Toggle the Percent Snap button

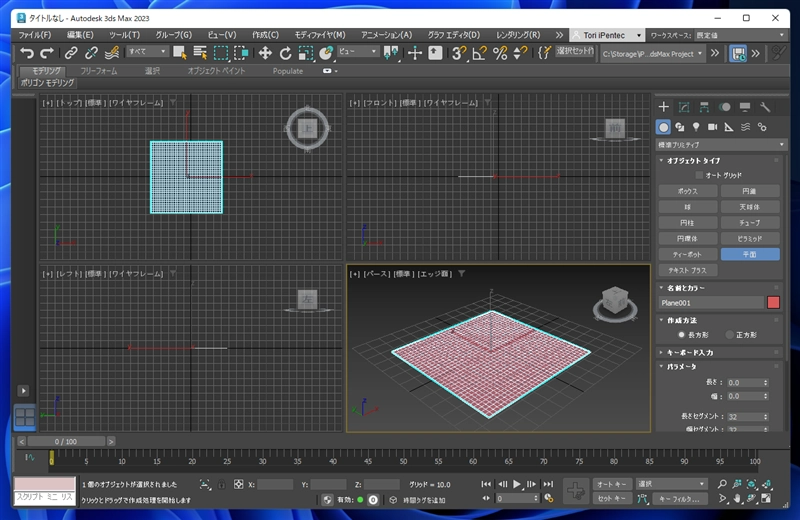click(500, 53)
